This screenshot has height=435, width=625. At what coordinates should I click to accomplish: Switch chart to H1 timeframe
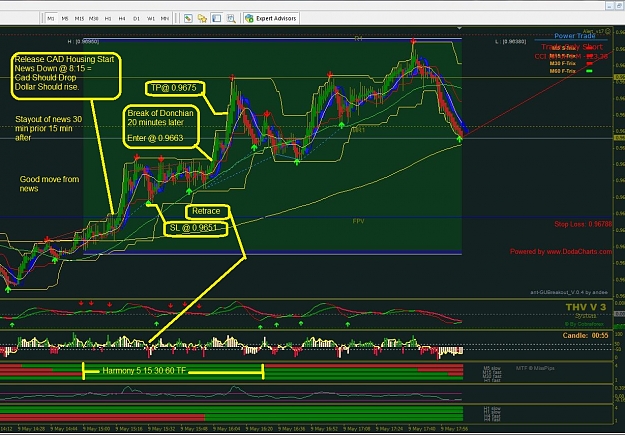point(108,18)
